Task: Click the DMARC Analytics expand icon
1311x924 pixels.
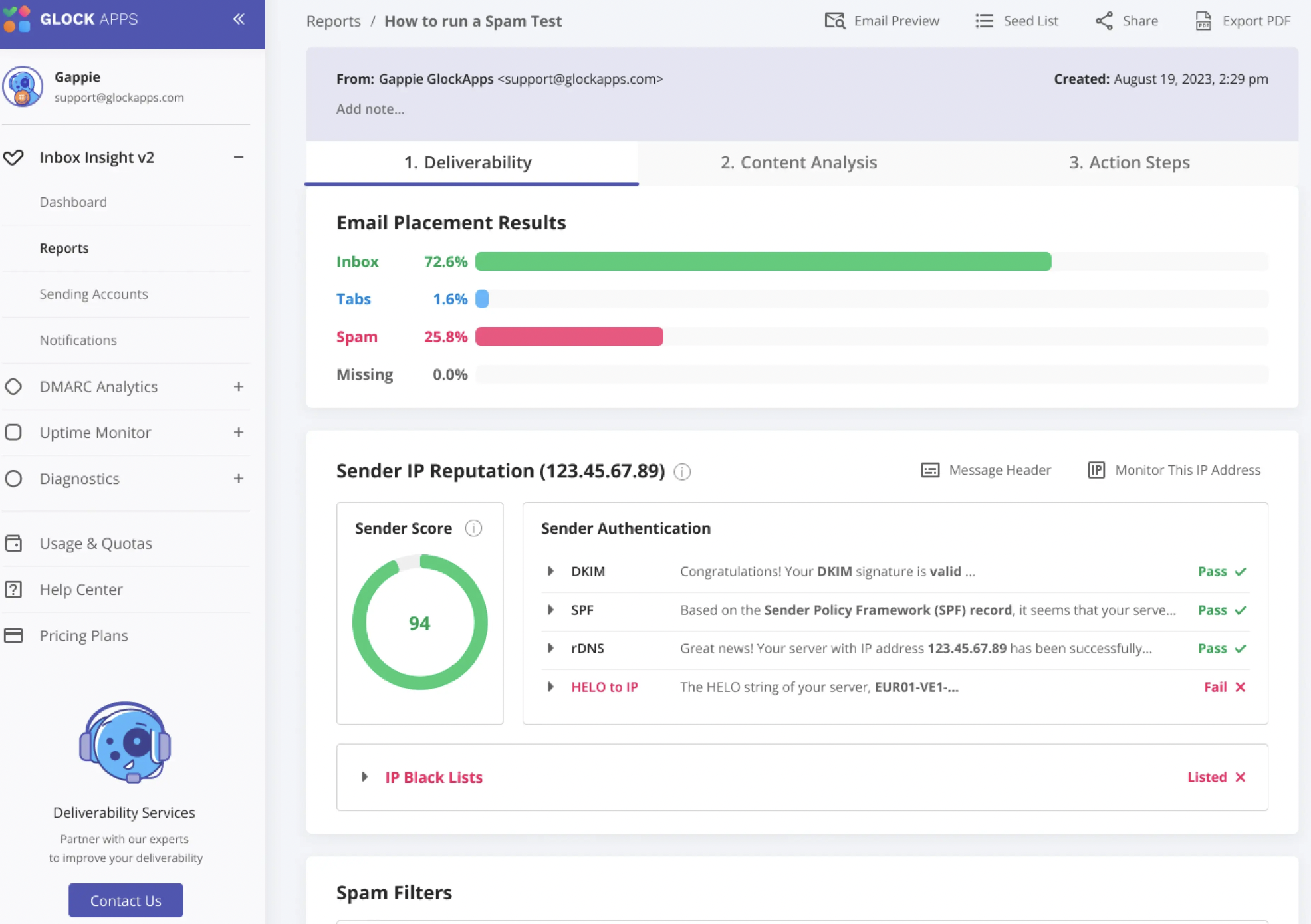Action: [x=238, y=385]
